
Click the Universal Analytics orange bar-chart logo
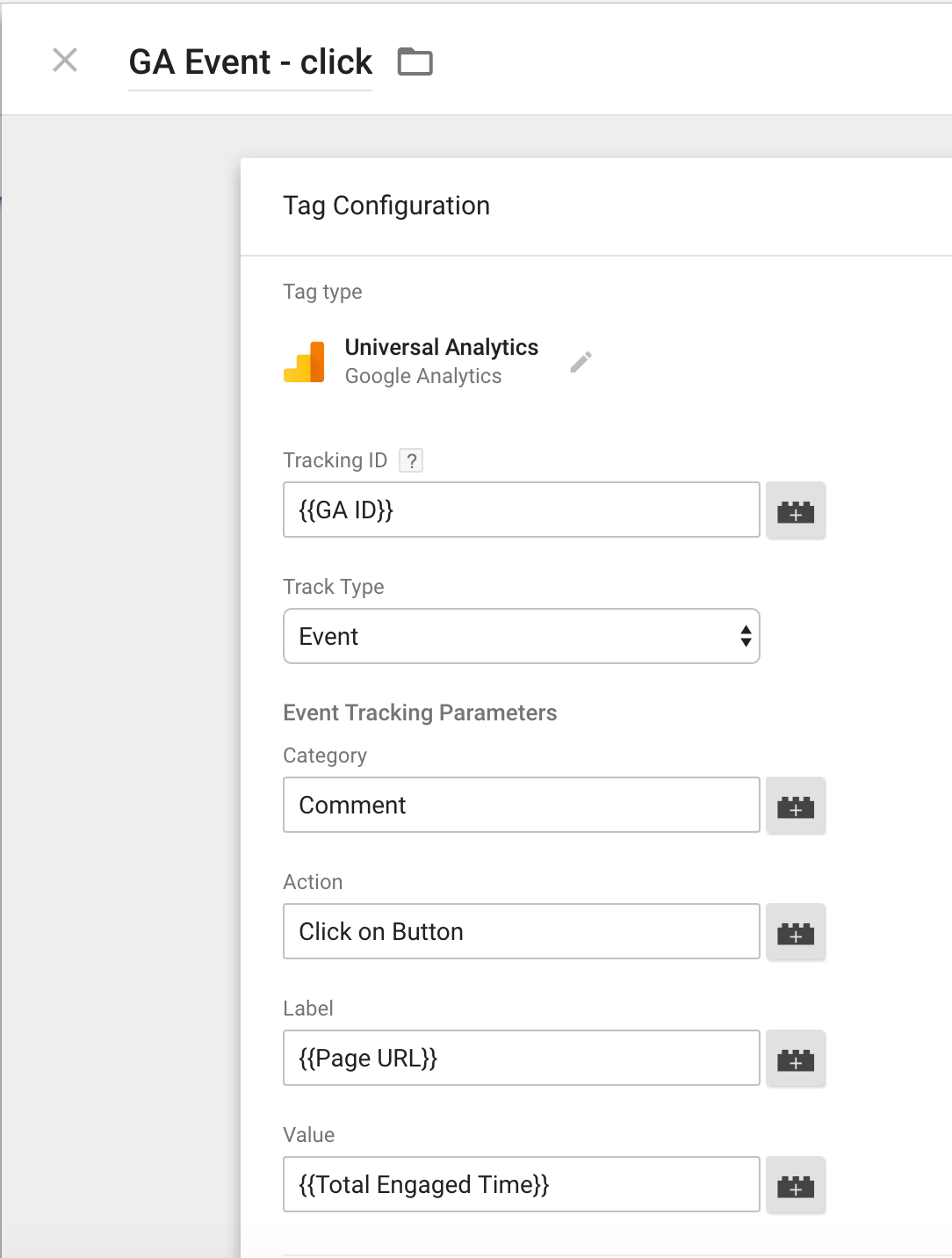(x=304, y=362)
